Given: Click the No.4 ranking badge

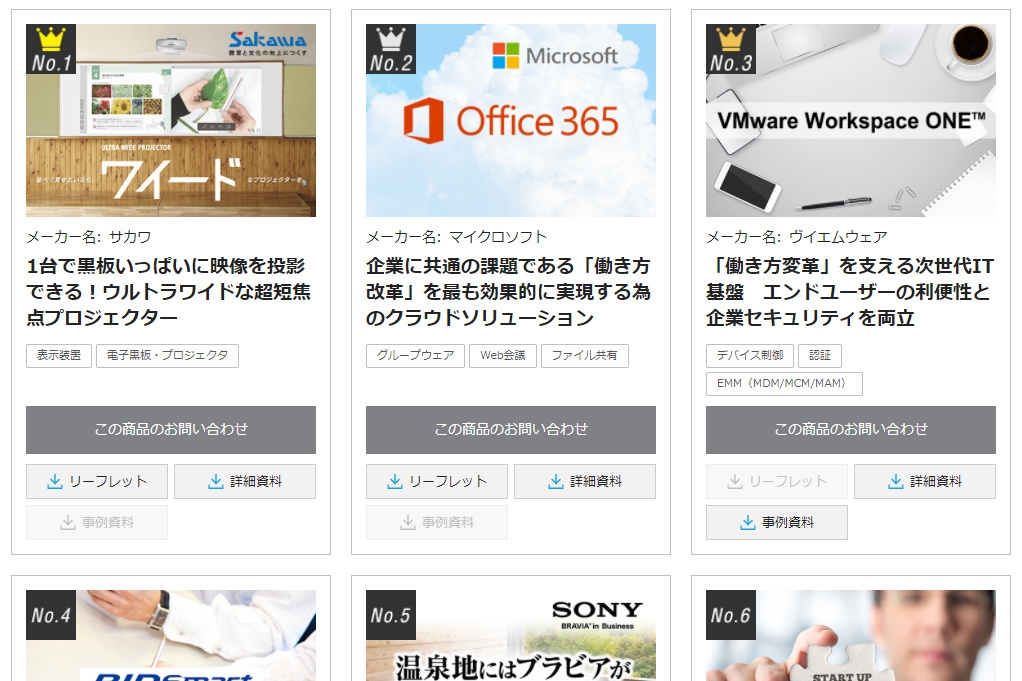Looking at the screenshot, I should click(x=51, y=615).
